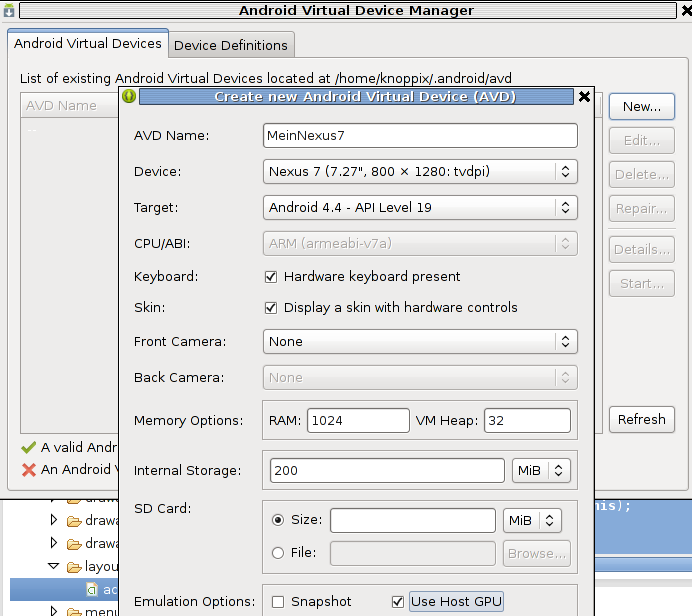692x616 pixels.
Task: Click the Internal Storage field showing 200
Action: click(387, 470)
